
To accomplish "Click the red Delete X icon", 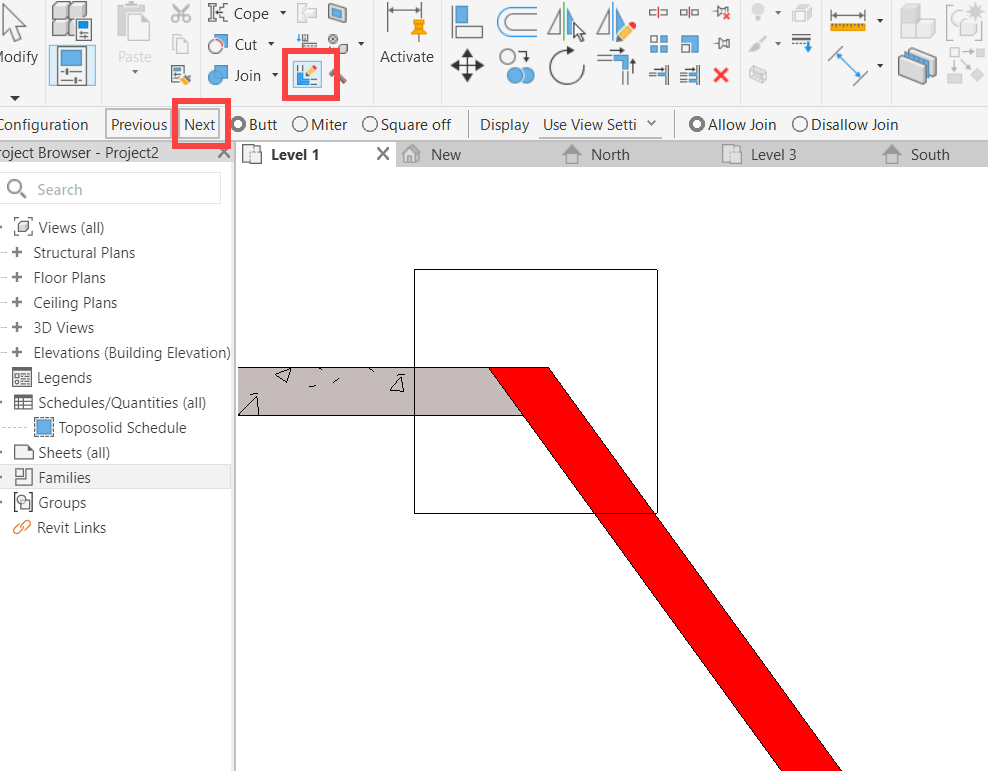I will (x=721, y=76).
